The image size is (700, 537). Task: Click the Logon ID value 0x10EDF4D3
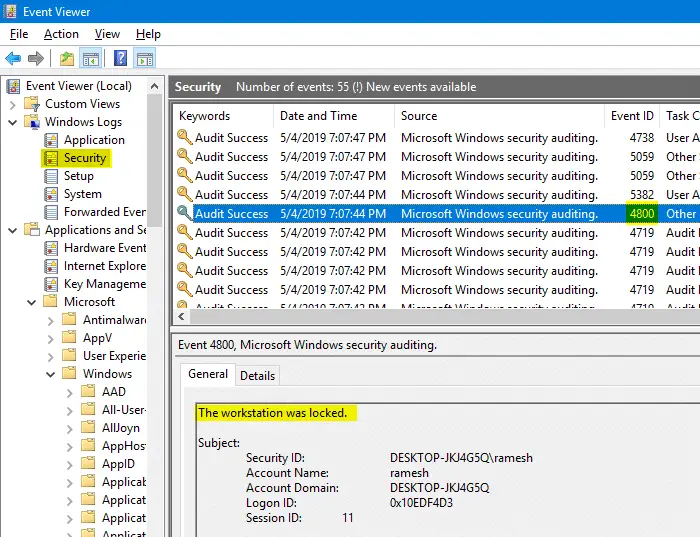(421, 503)
